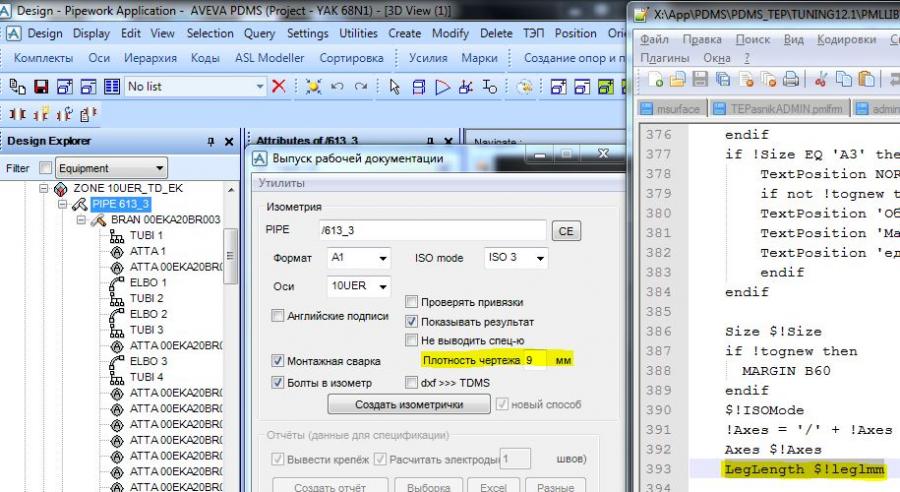Toggle the Filter checkbox in Design Explorer

45,168
